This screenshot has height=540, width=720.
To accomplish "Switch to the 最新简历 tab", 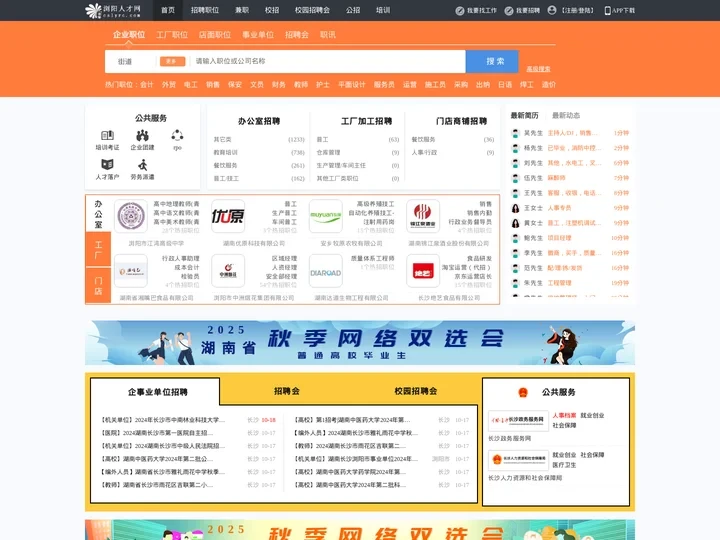I will pyautogui.click(x=524, y=115).
